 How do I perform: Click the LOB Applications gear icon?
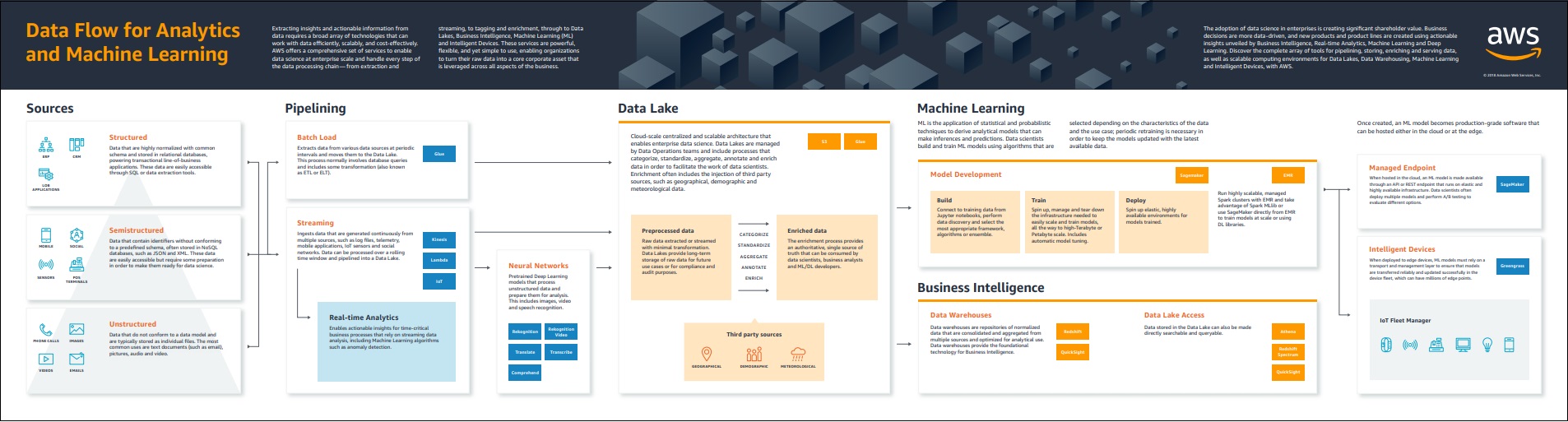click(46, 174)
